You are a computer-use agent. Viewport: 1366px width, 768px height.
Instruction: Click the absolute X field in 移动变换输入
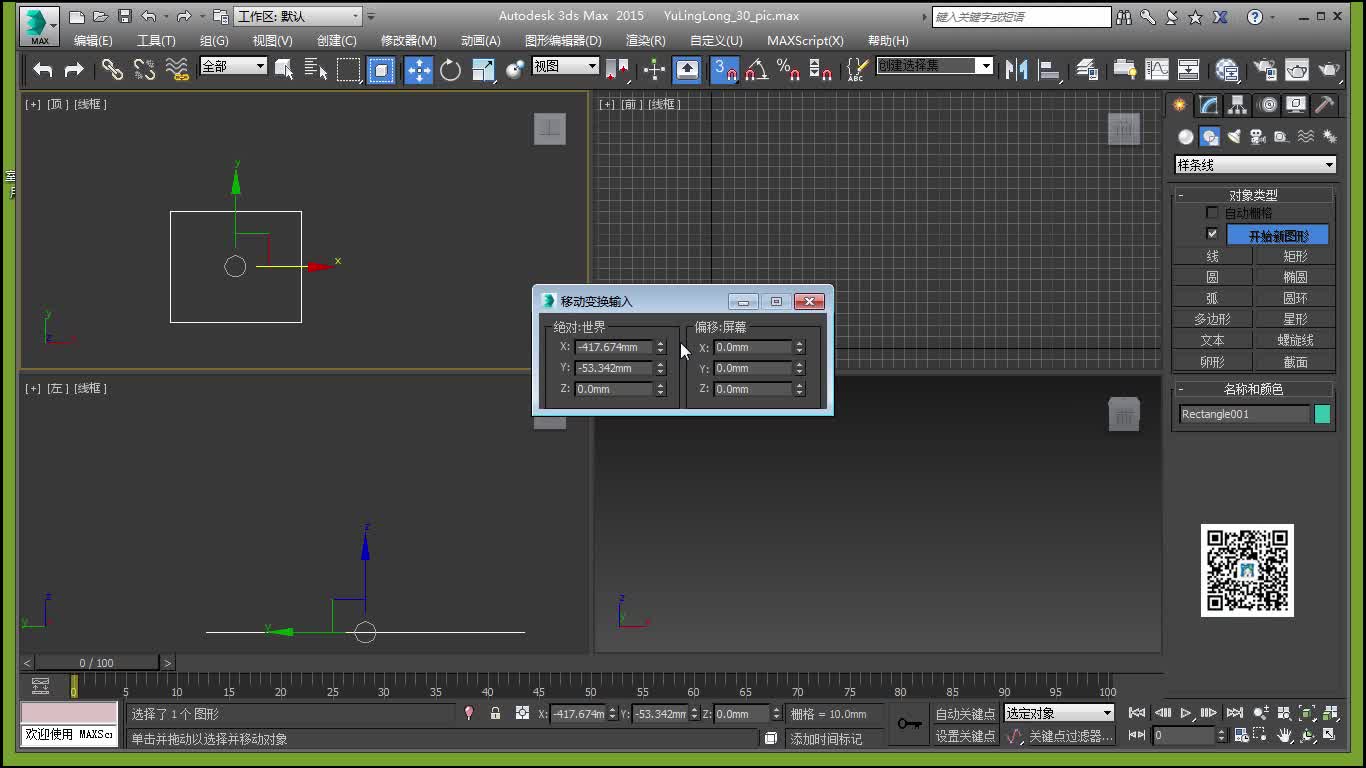(x=613, y=347)
